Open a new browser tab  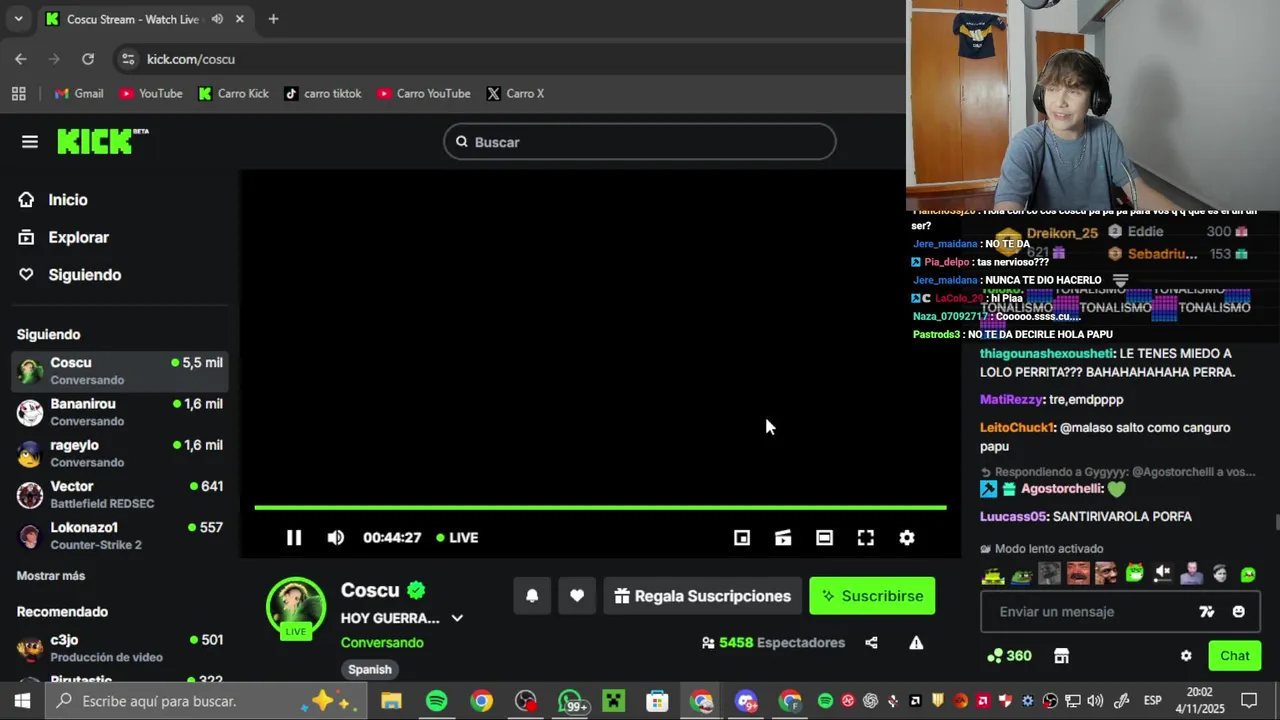273,19
